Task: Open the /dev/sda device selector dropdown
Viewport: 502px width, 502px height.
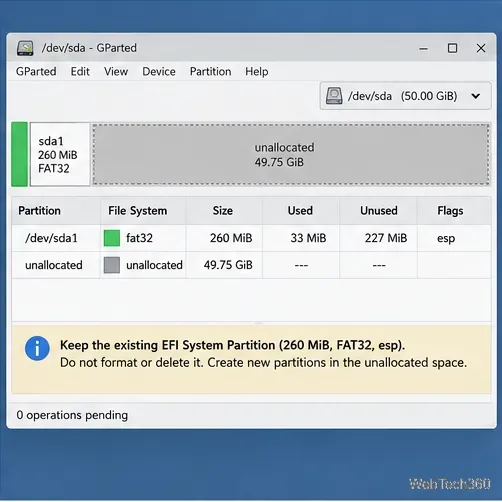Action: coord(405,96)
